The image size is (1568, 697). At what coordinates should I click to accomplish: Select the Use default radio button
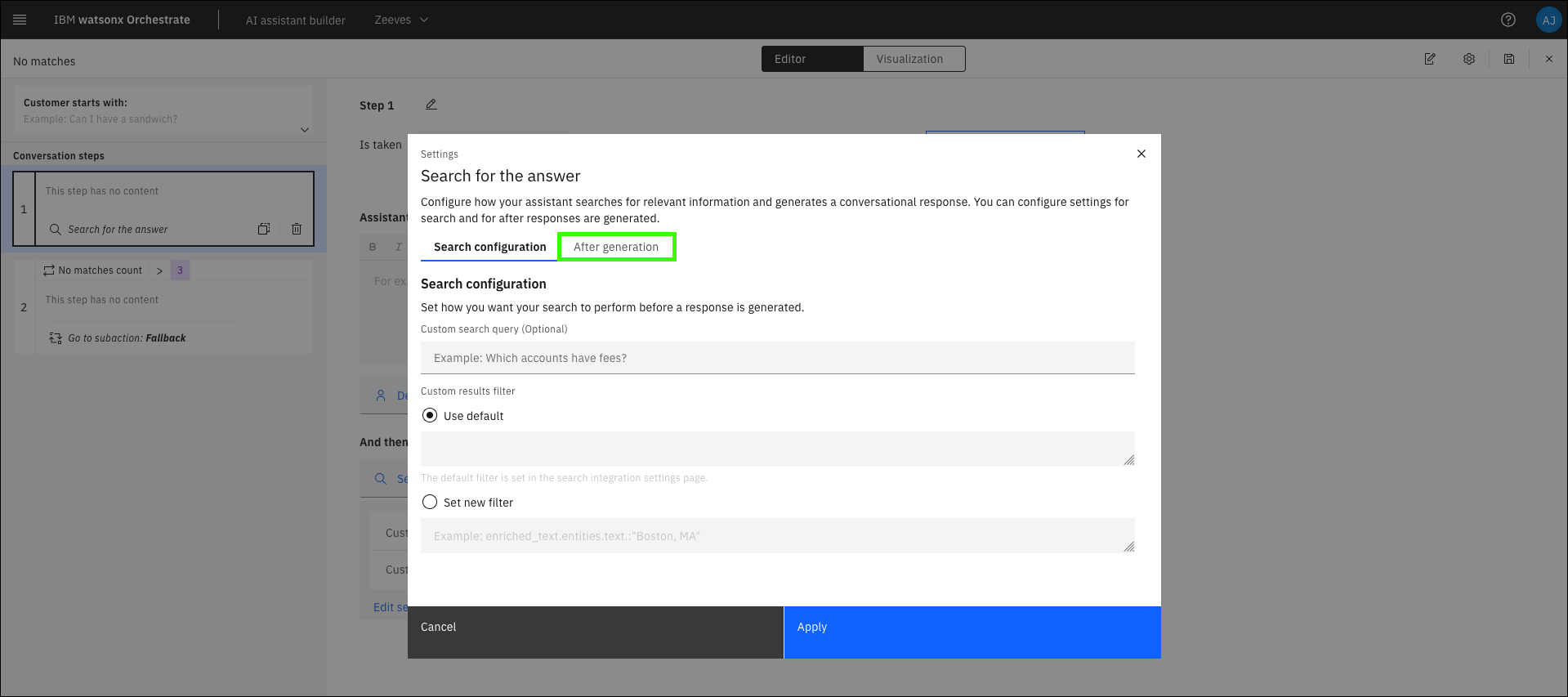[x=430, y=416]
